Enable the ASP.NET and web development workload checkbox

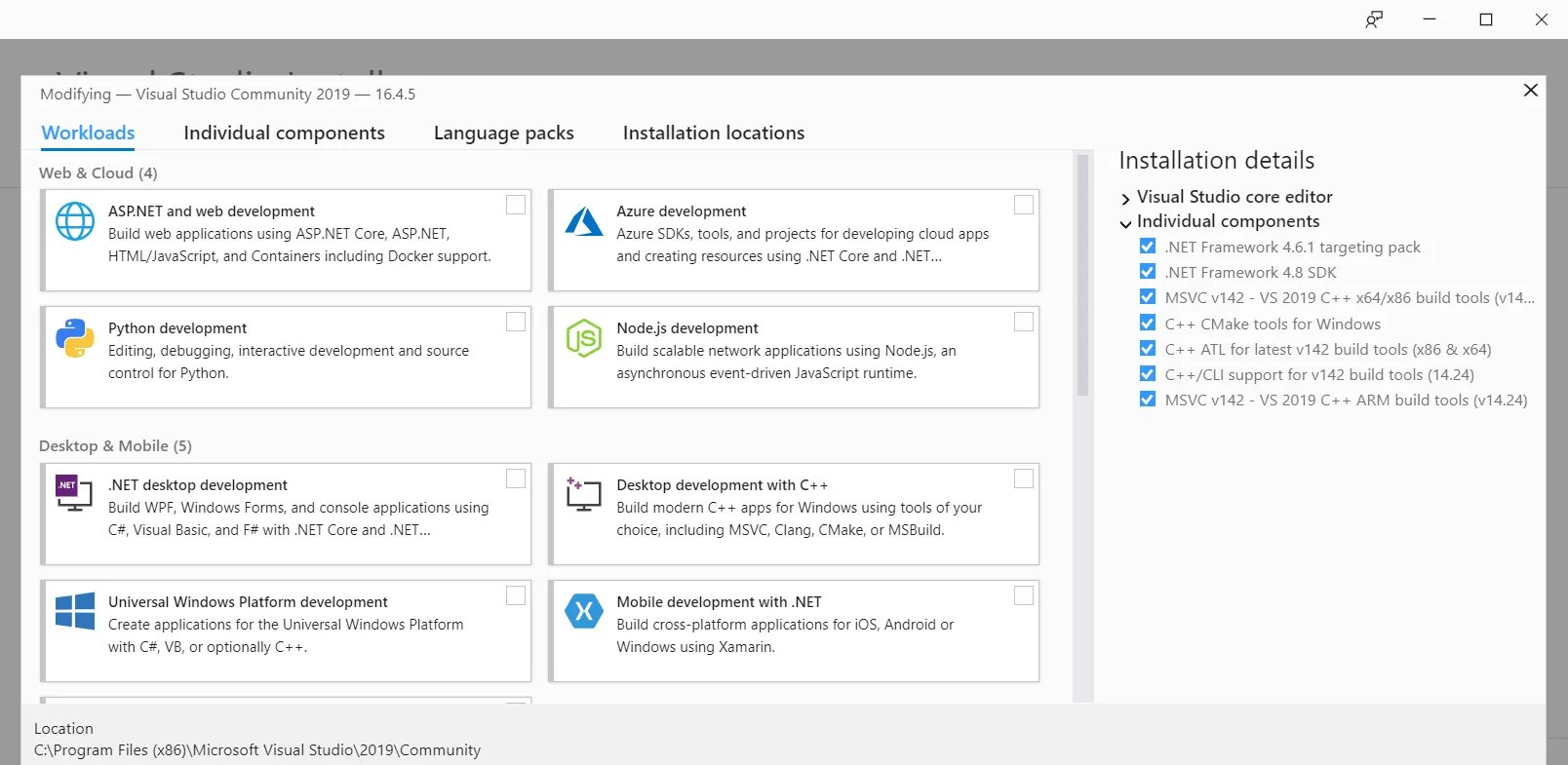pos(516,205)
